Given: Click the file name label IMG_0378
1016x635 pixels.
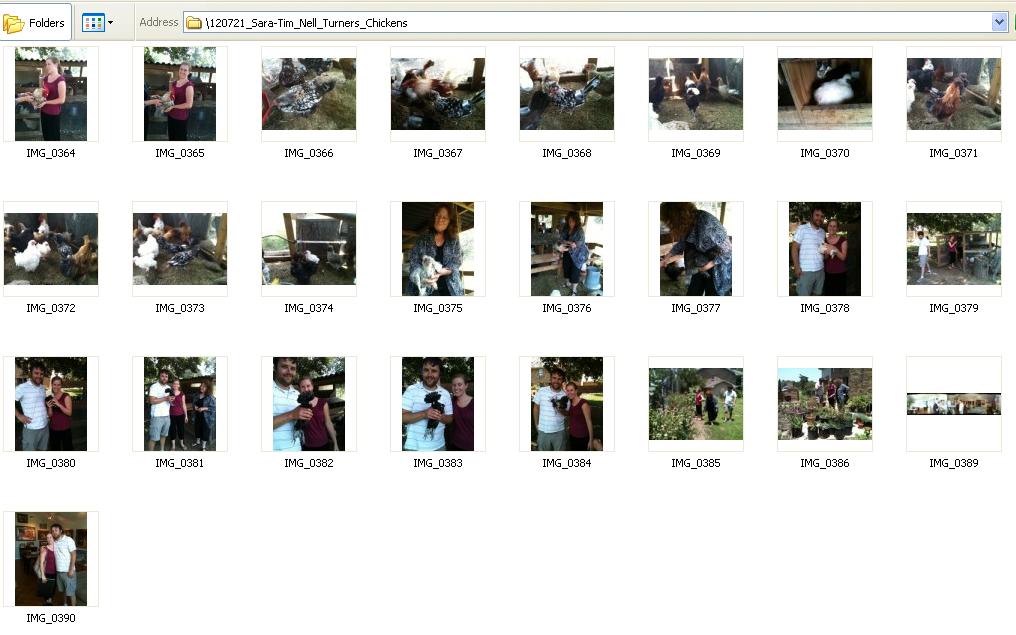Looking at the screenshot, I should point(824,308).
